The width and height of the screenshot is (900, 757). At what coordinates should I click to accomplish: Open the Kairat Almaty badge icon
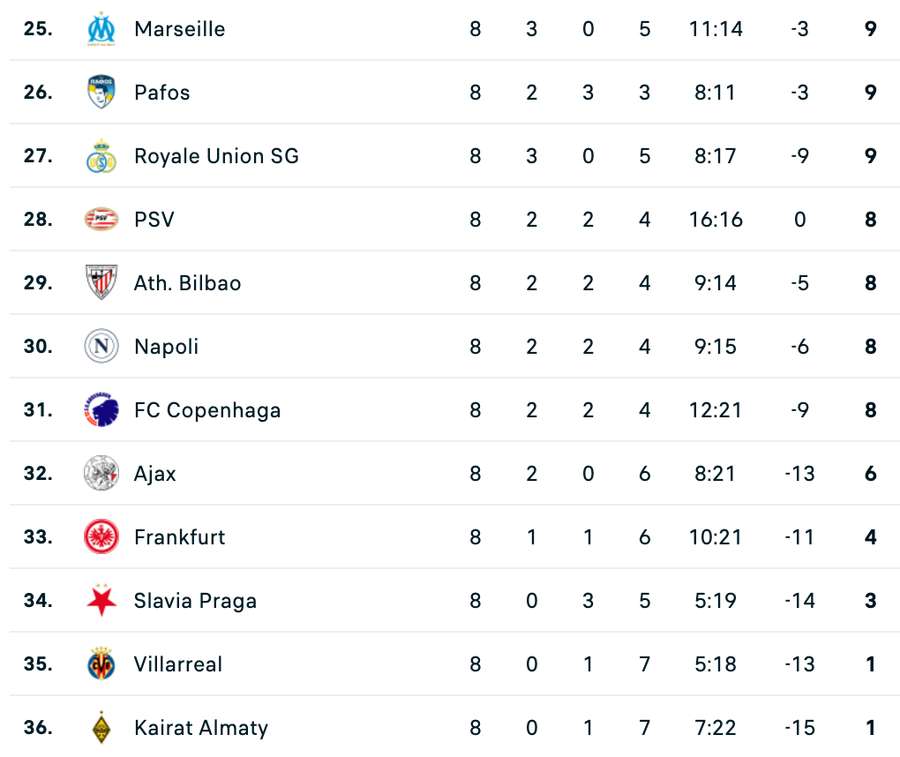tap(101, 727)
